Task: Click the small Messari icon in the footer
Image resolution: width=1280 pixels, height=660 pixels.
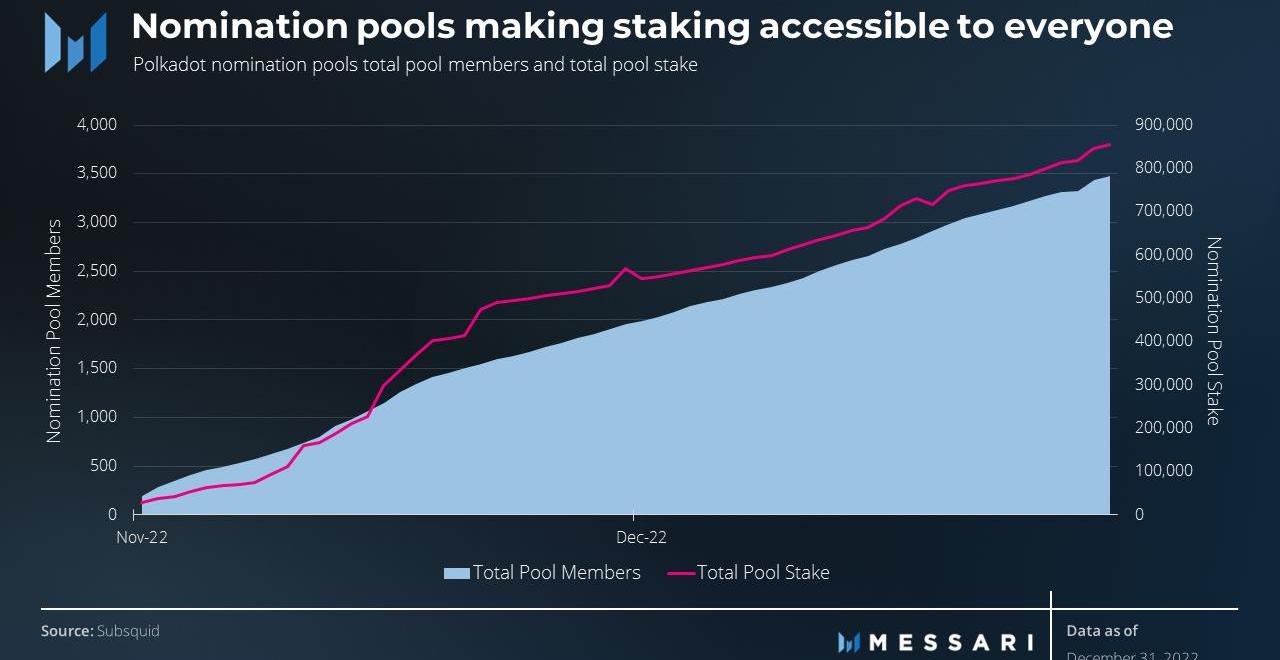Action: coord(849,642)
